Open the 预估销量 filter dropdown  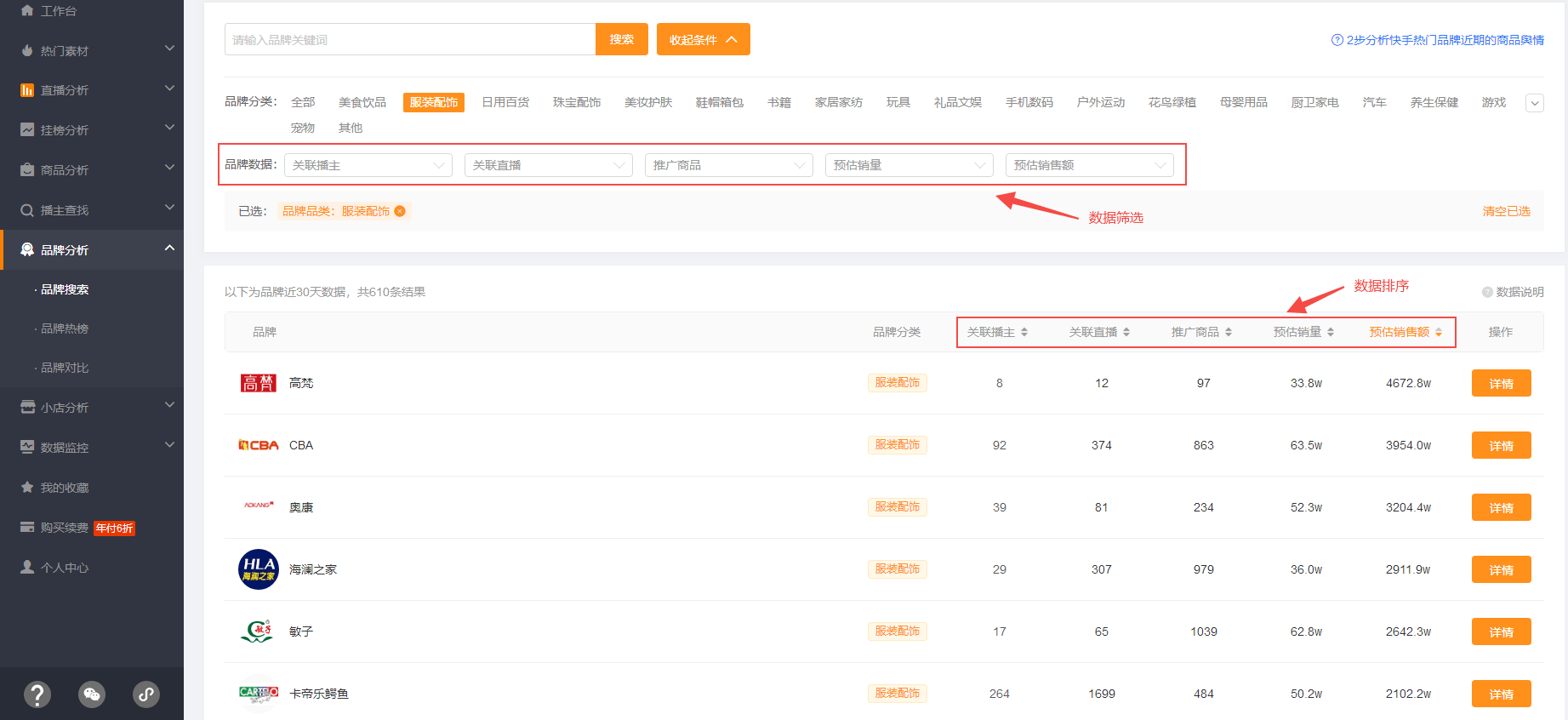click(909, 165)
